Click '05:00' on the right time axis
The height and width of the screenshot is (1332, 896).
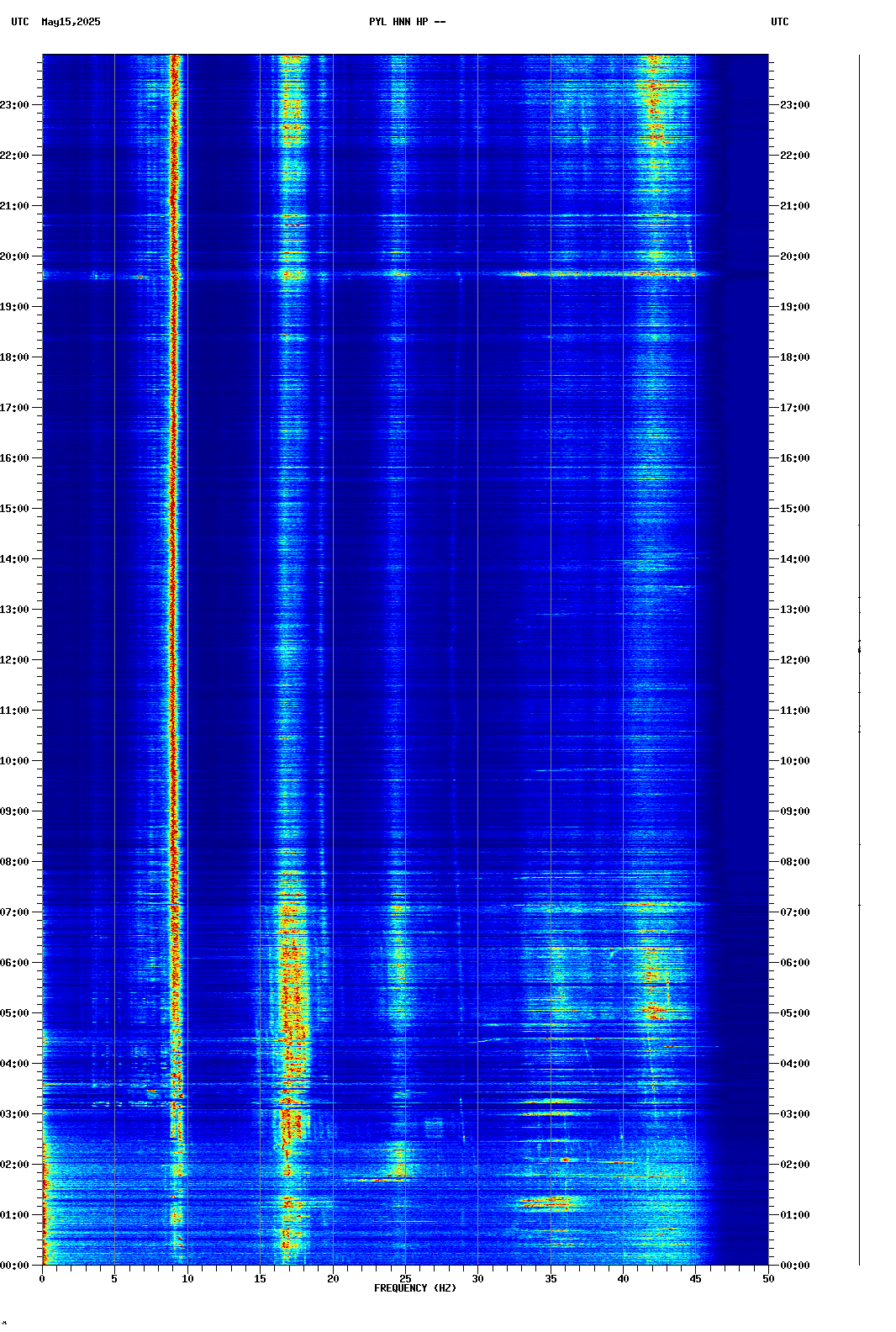(x=795, y=1013)
